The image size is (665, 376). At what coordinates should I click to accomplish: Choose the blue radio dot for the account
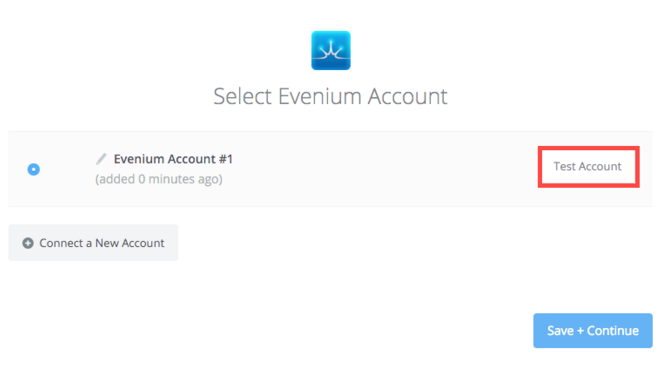click(34, 169)
